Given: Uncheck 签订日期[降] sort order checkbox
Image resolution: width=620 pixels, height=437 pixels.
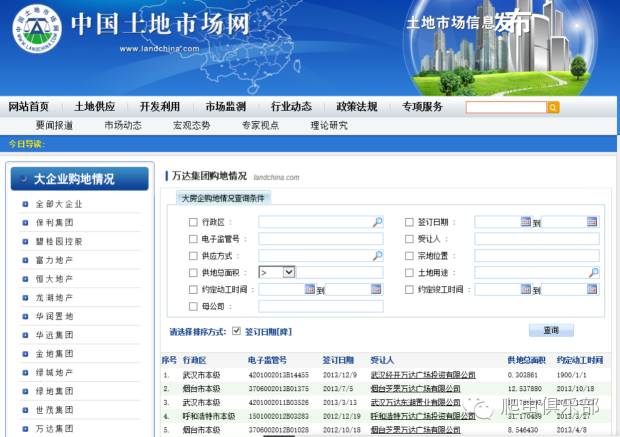Looking at the screenshot, I should click(236, 331).
